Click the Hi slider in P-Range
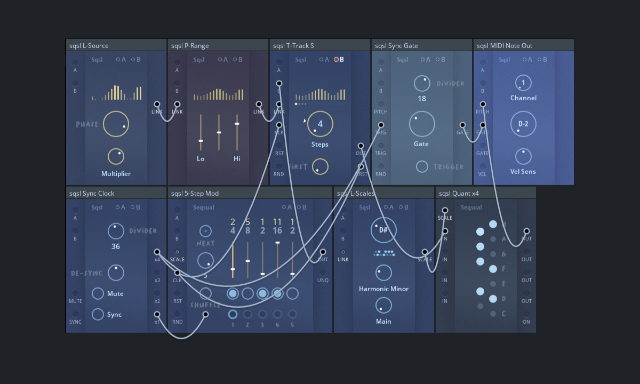The width and height of the screenshot is (640, 384). point(237,133)
